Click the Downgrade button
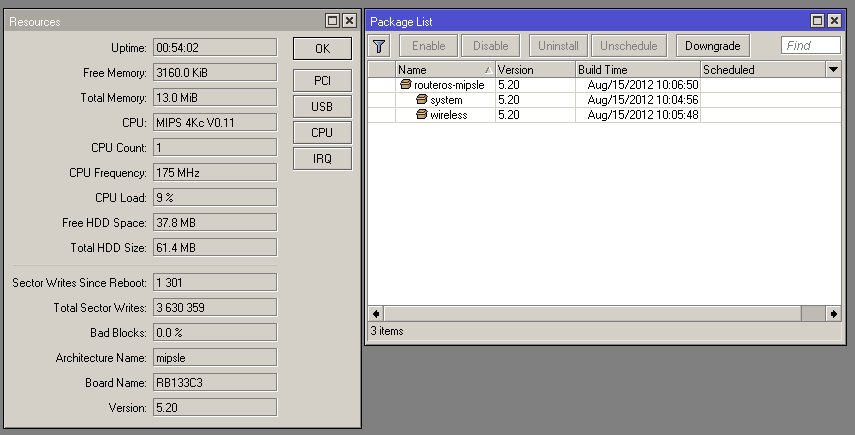The height and width of the screenshot is (435, 855). tap(713, 46)
